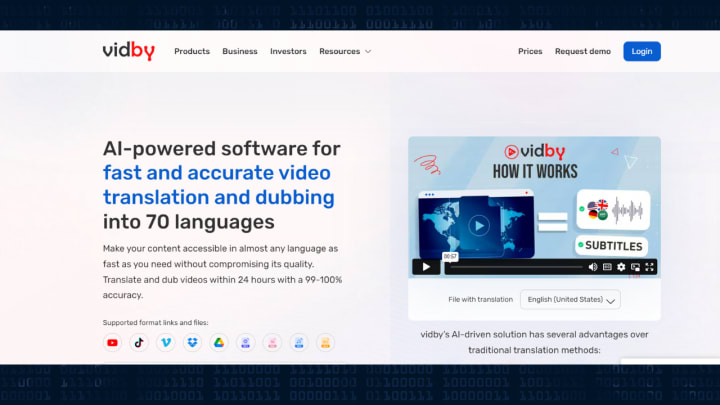Open the English (United States) language dropdown
This screenshot has height=405, width=720.
570,299
